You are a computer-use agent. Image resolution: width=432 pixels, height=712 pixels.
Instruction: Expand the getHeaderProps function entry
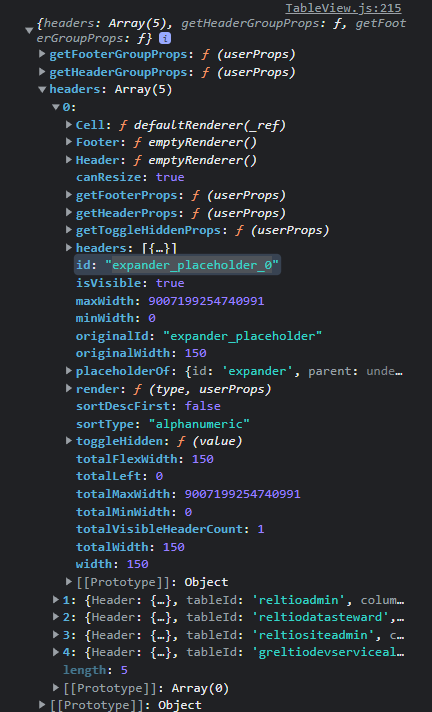point(69,213)
